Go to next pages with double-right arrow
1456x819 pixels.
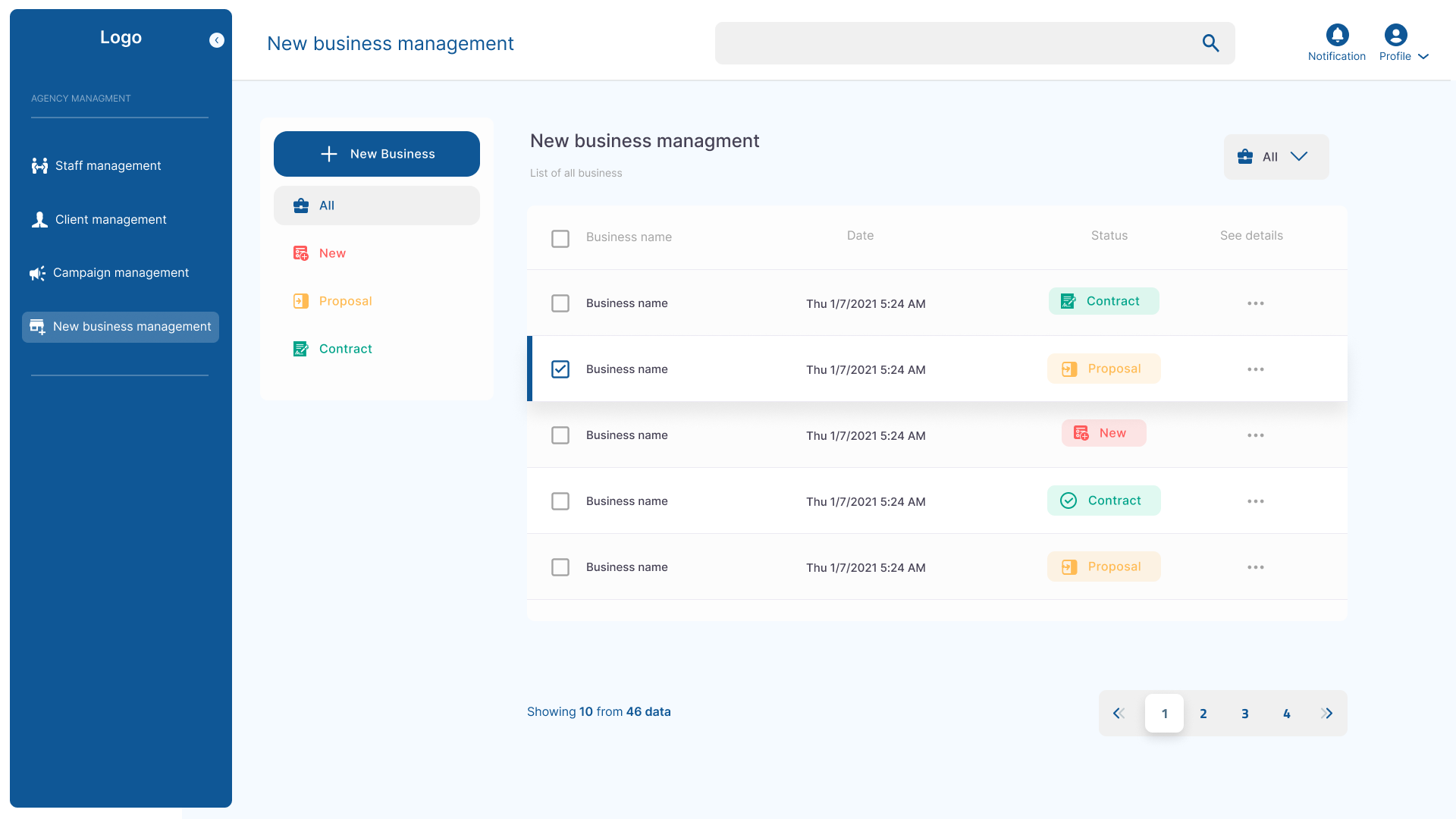click(x=1327, y=714)
